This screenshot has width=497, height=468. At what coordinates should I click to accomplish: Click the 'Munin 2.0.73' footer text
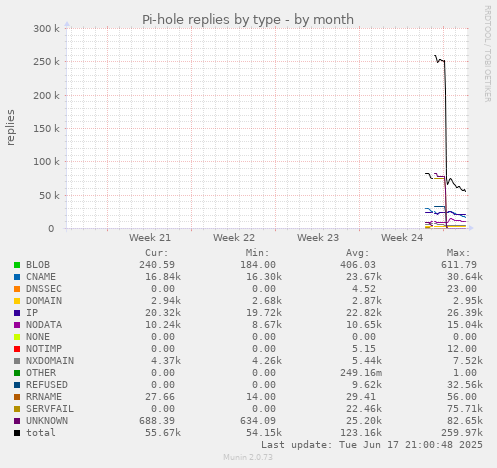[x=248, y=457]
